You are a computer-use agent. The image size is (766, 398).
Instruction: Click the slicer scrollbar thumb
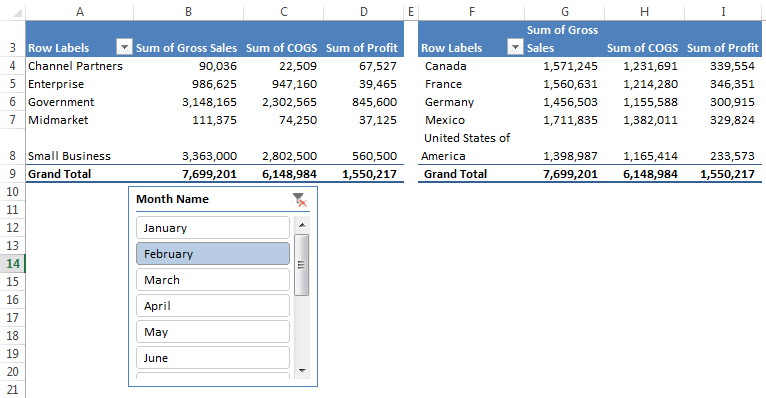pos(302,265)
